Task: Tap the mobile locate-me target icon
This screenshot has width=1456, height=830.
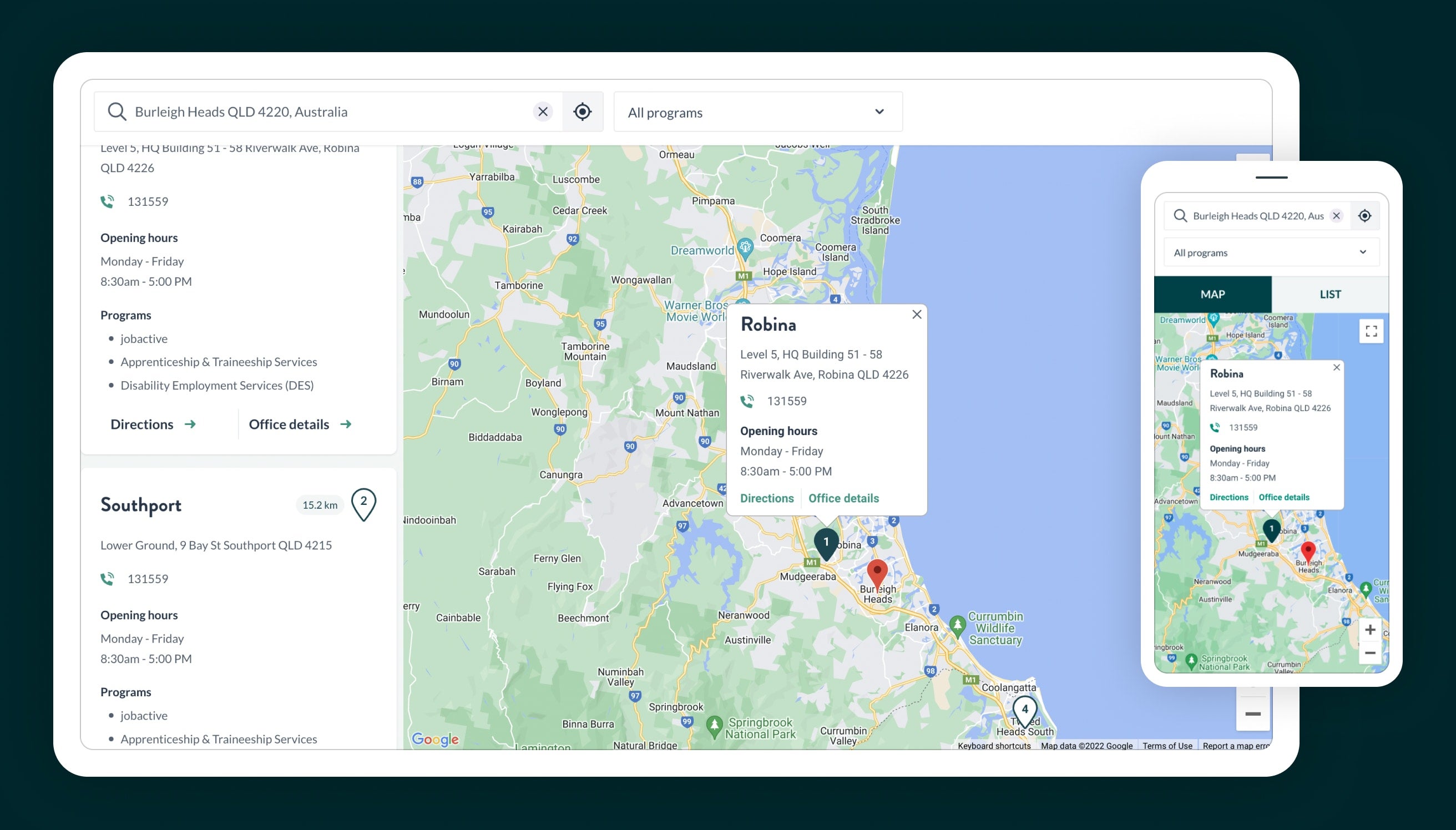Action: [1364, 216]
